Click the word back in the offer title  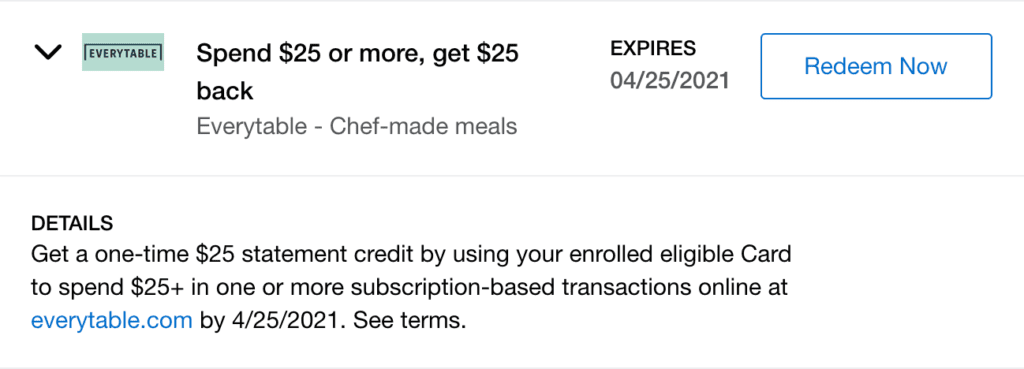click(225, 91)
